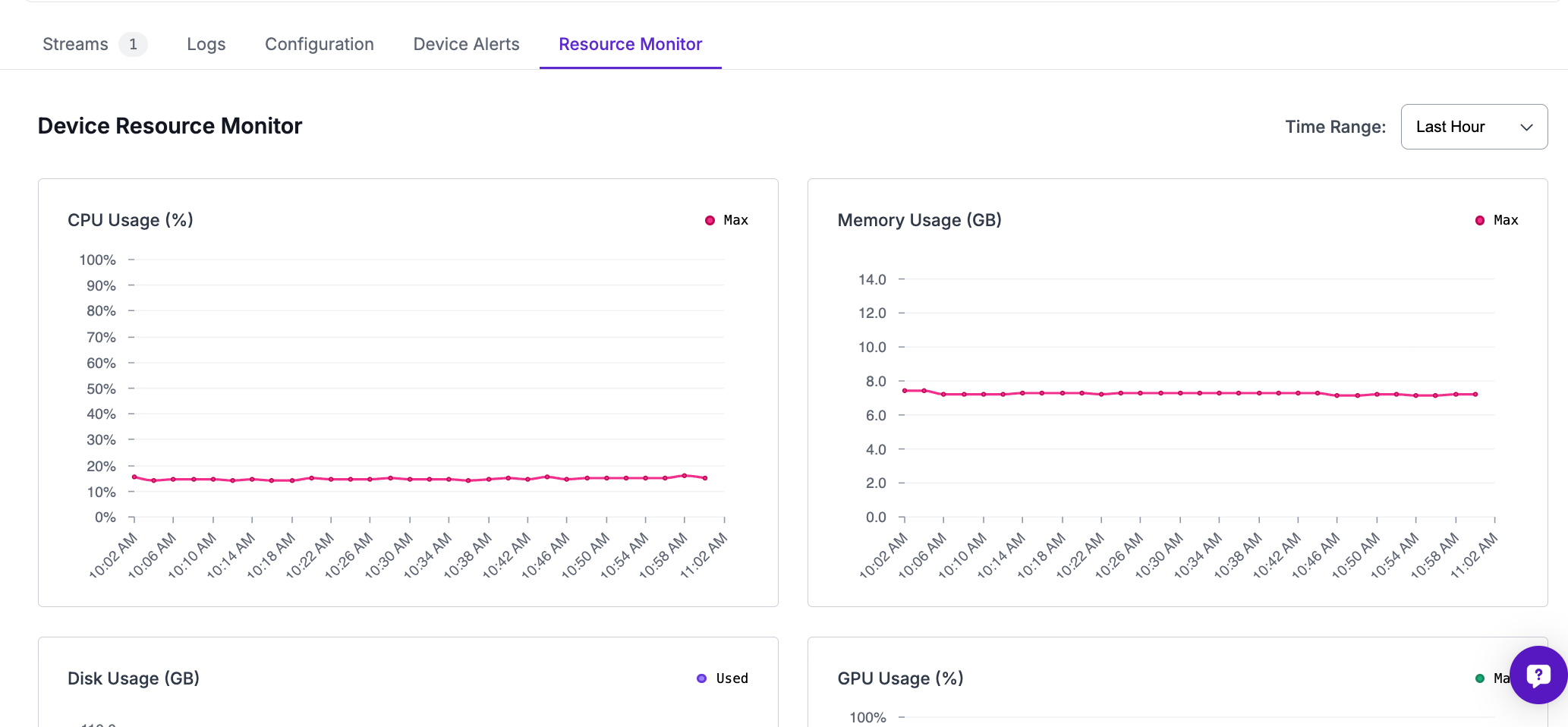Screen dimensions: 1568x727
Task: Toggle the Used series label in Disk chart
Action: click(732, 678)
